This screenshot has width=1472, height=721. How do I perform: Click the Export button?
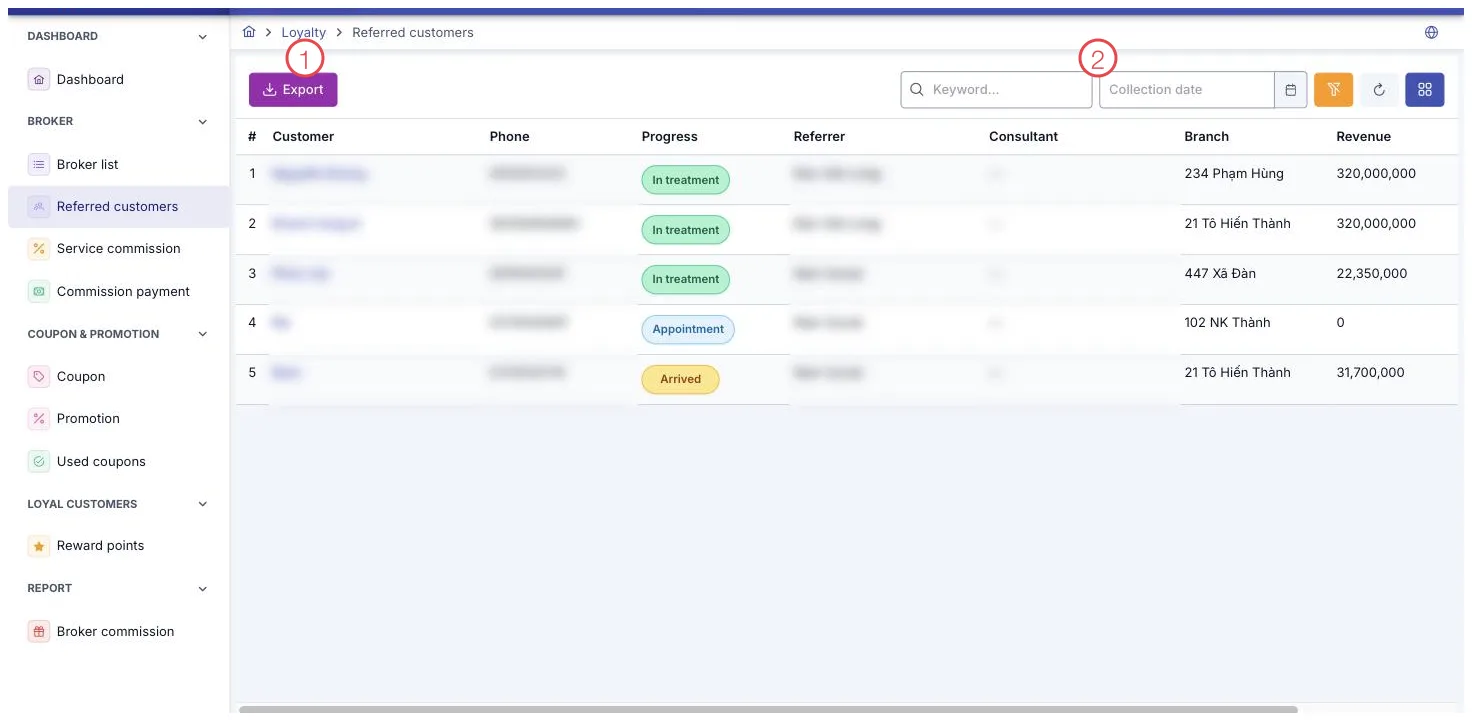coord(293,89)
